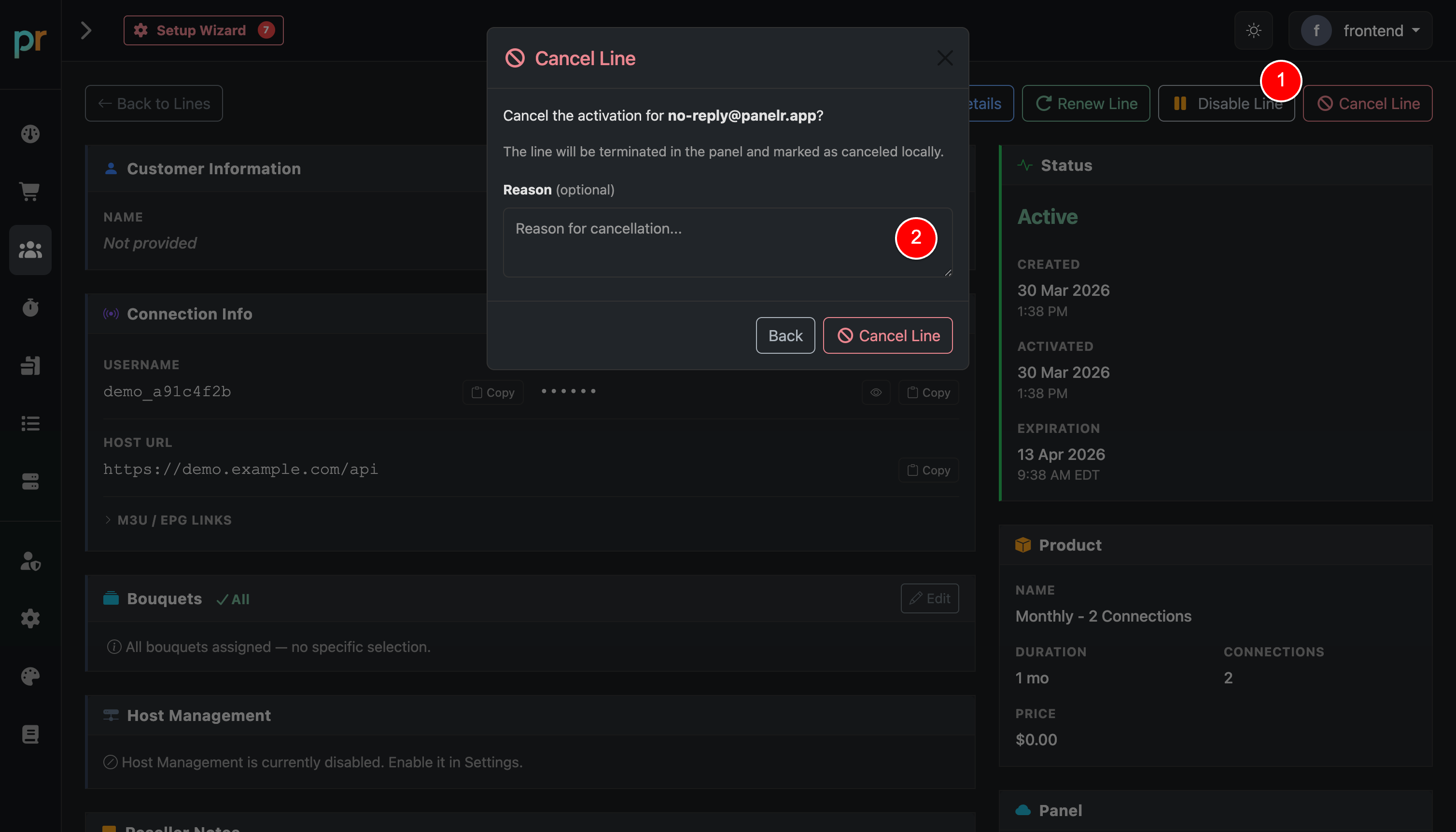Close the Cancel Line dialog
This screenshot has width=1456, height=832.
click(x=945, y=58)
